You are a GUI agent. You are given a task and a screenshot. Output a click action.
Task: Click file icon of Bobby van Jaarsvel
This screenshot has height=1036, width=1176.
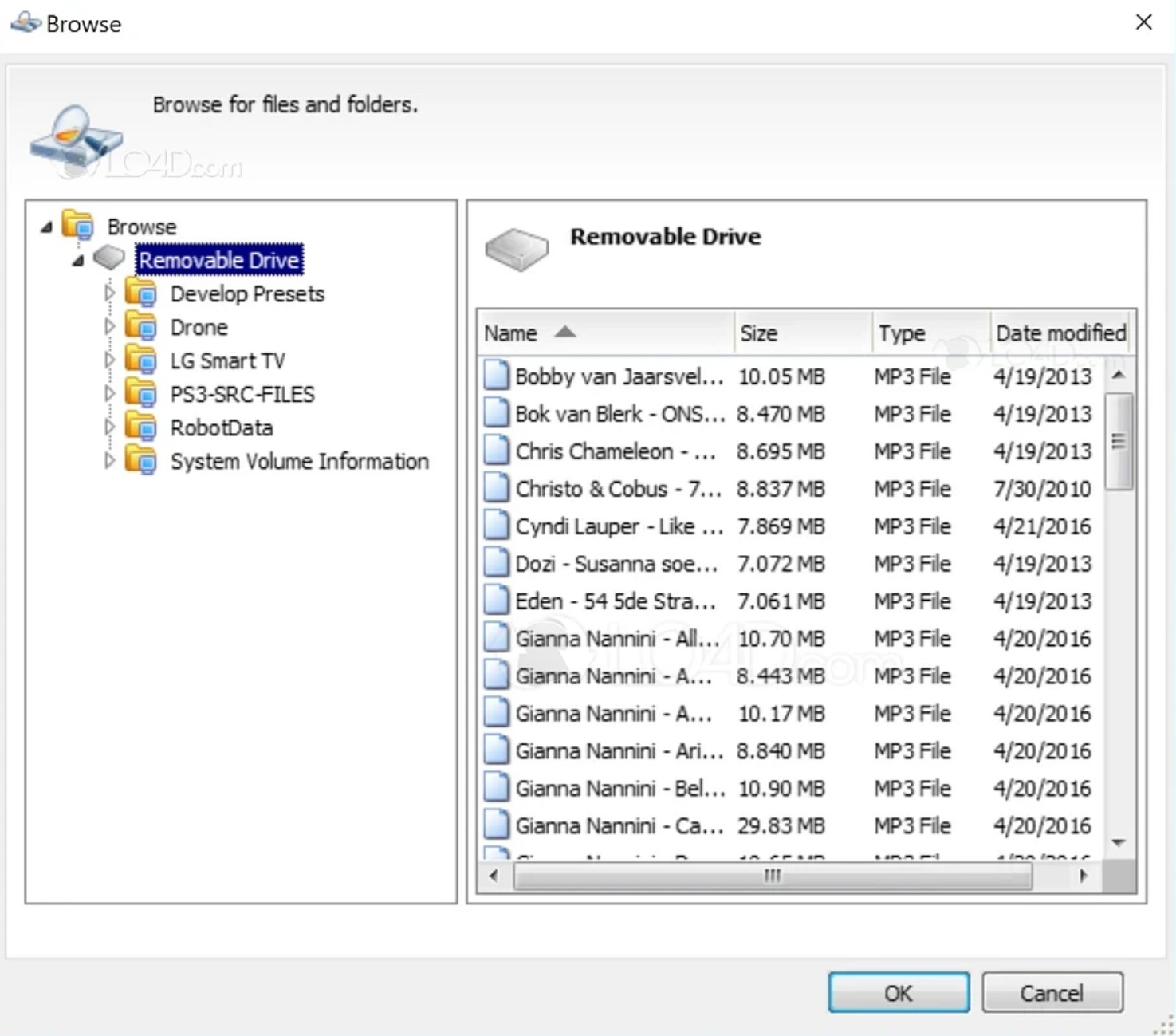click(x=496, y=375)
